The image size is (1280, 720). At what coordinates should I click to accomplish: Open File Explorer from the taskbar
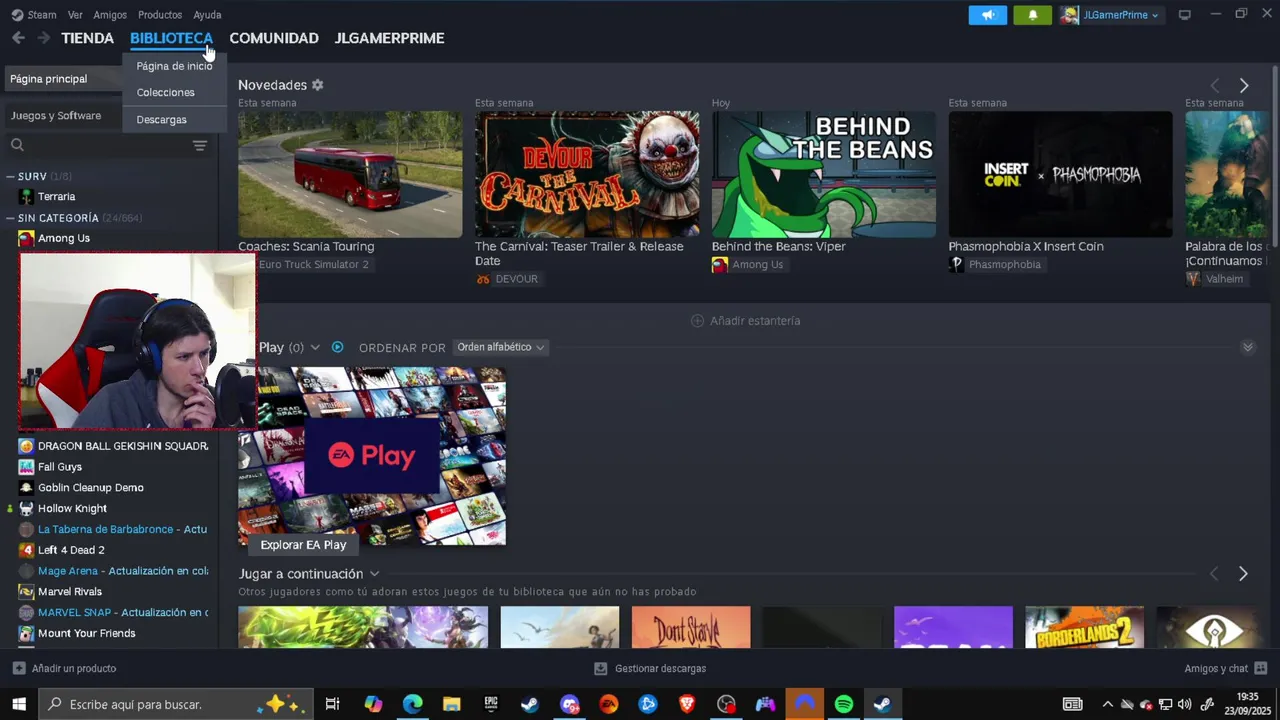[452, 704]
